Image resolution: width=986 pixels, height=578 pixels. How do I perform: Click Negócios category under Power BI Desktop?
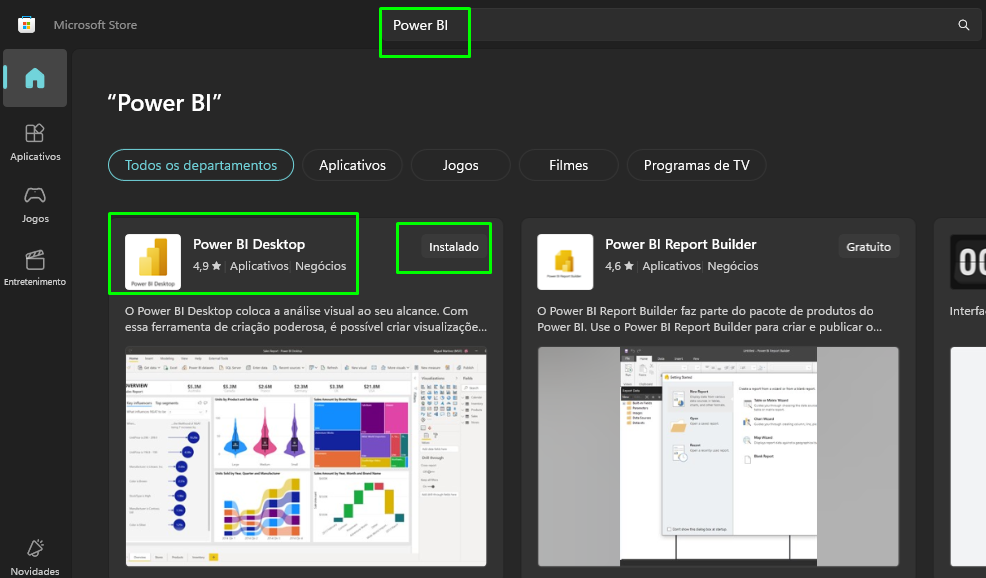point(320,266)
